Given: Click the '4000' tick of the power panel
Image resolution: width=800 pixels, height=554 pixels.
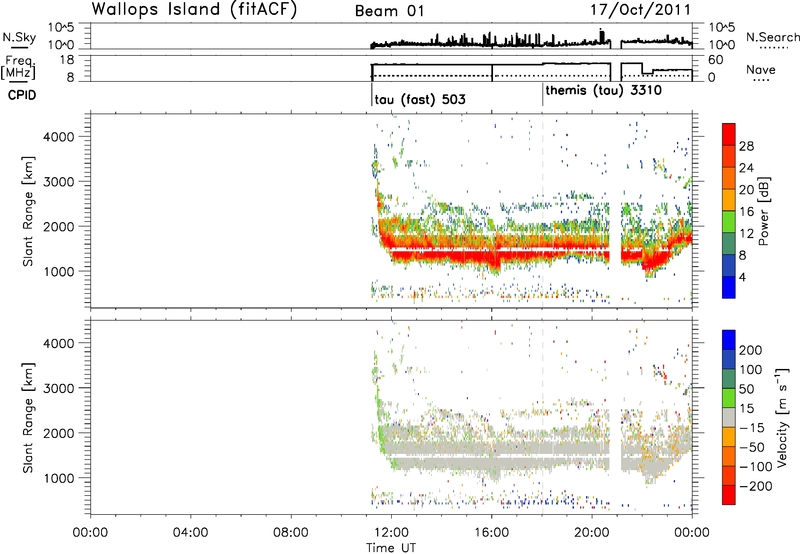Looking at the screenshot, I should (x=59, y=137).
